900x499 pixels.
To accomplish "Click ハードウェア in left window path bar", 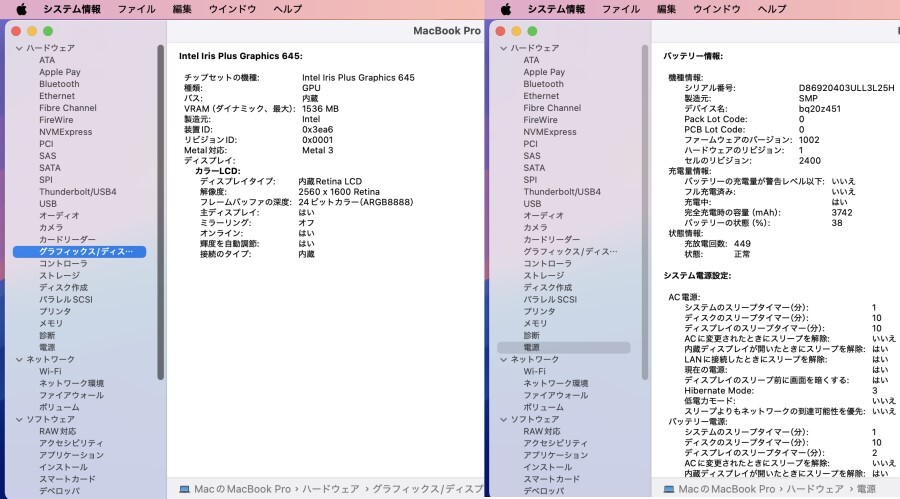I will (331, 489).
